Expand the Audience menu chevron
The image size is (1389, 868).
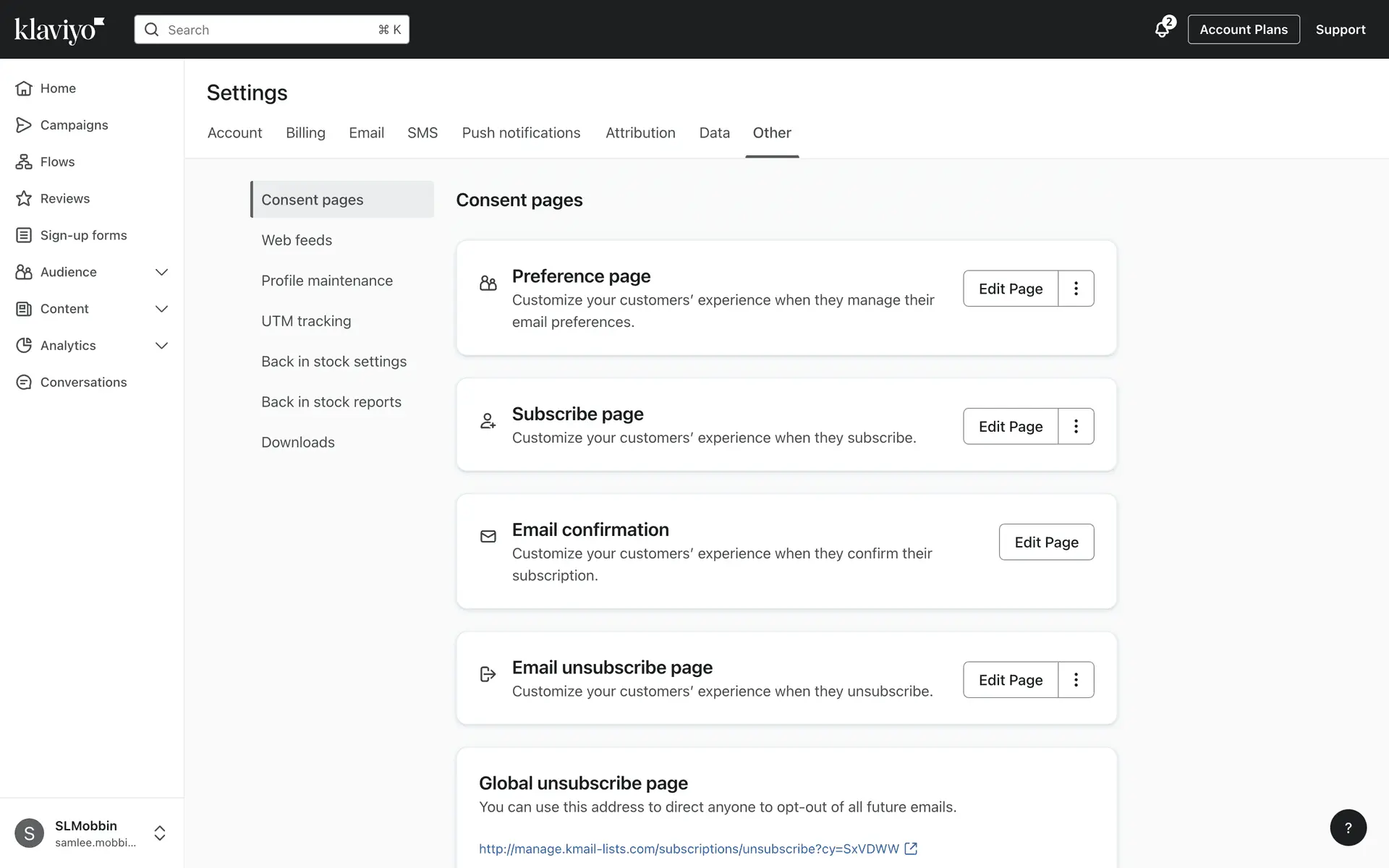[161, 272]
